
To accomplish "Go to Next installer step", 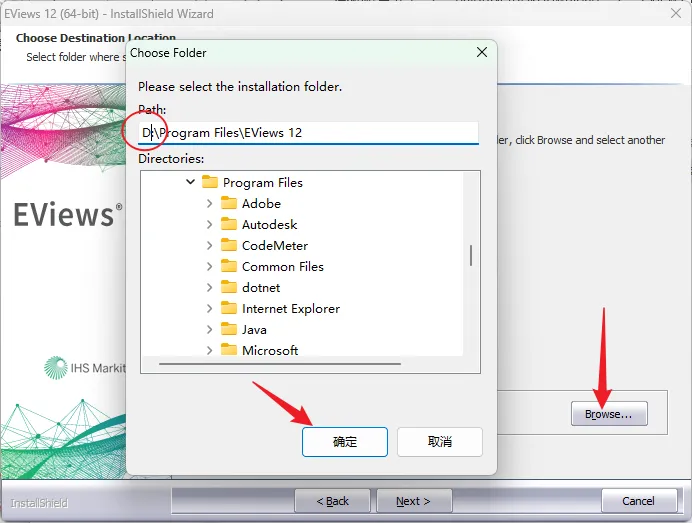I will coord(414,501).
